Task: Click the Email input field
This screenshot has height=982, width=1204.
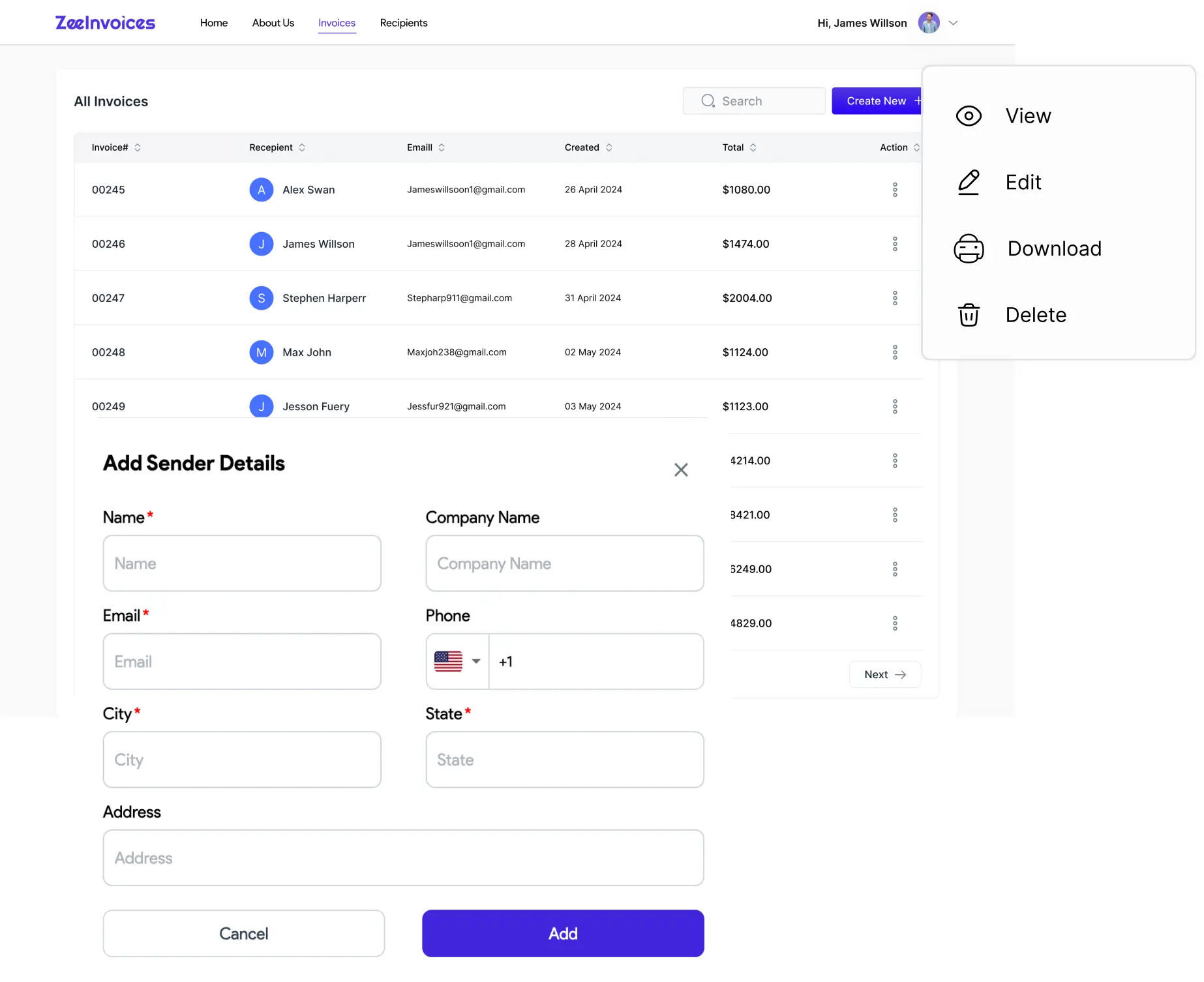Action: 242,661
